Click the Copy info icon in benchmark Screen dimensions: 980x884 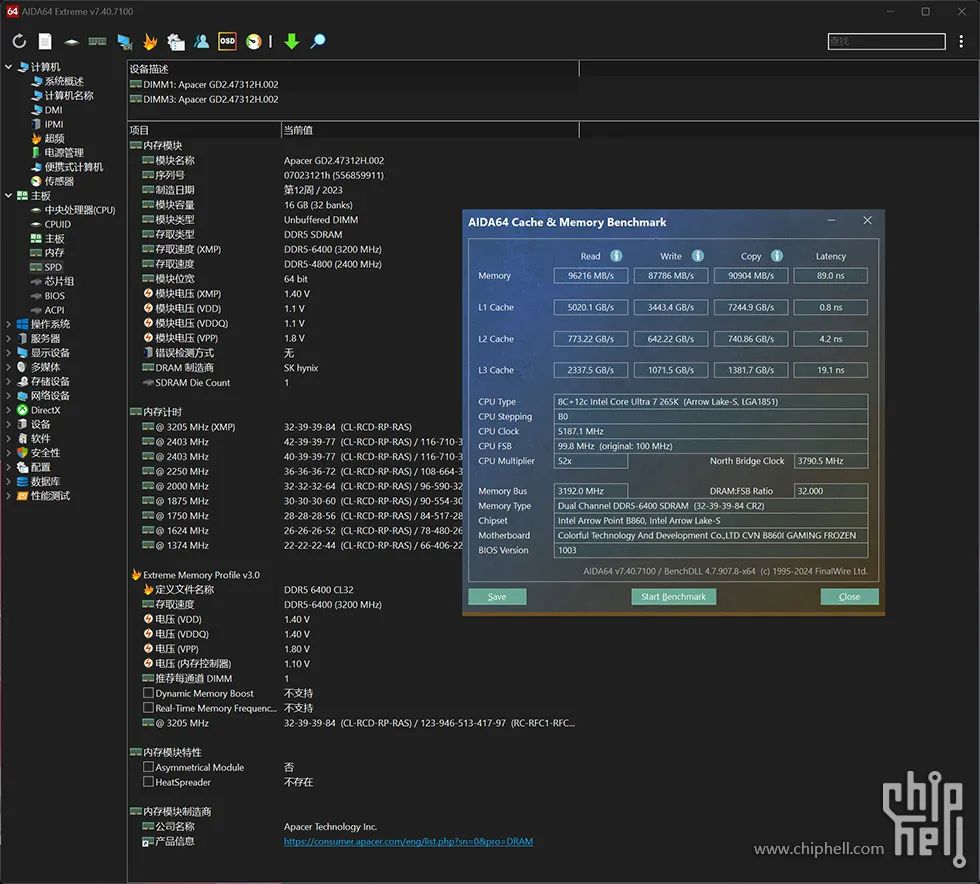[777, 256]
